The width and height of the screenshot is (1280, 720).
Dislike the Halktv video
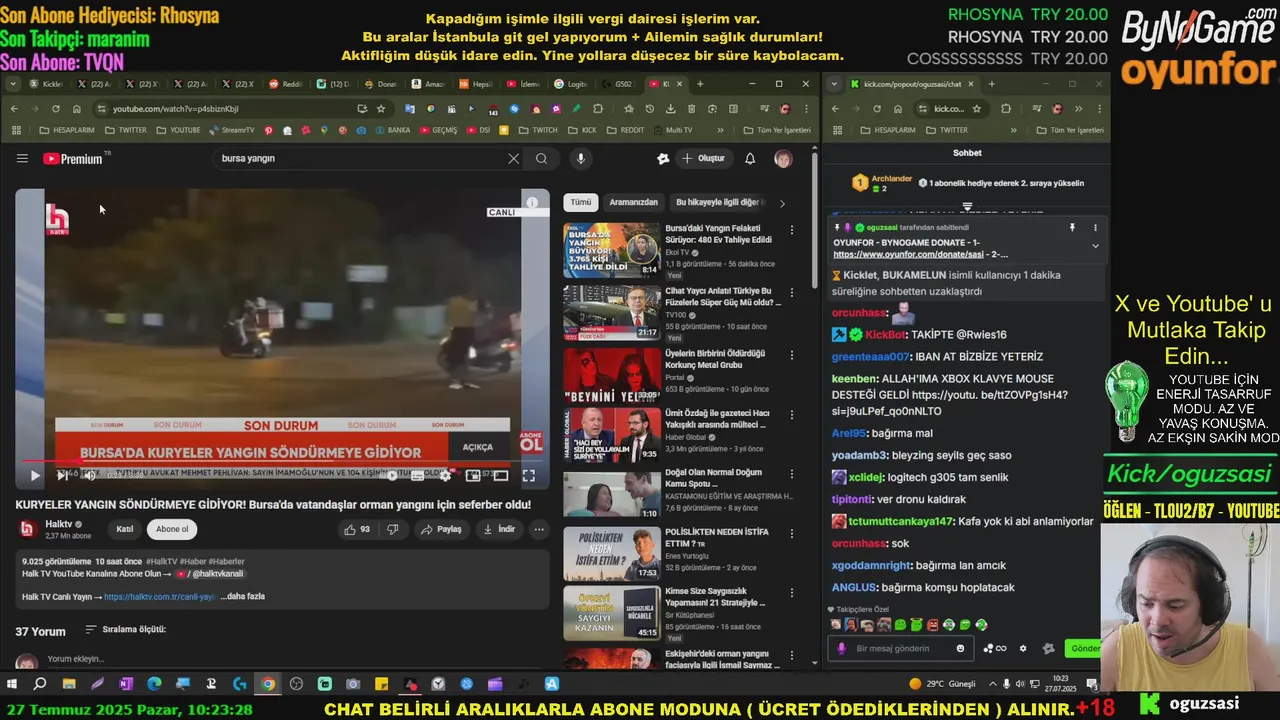[393, 529]
